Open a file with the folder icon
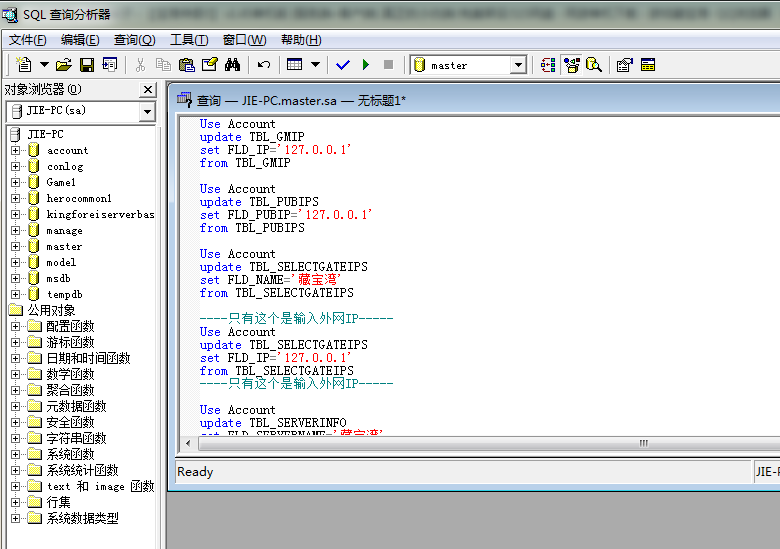Image resolution: width=780 pixels, height=549 pixels. (x=64, y=65)
